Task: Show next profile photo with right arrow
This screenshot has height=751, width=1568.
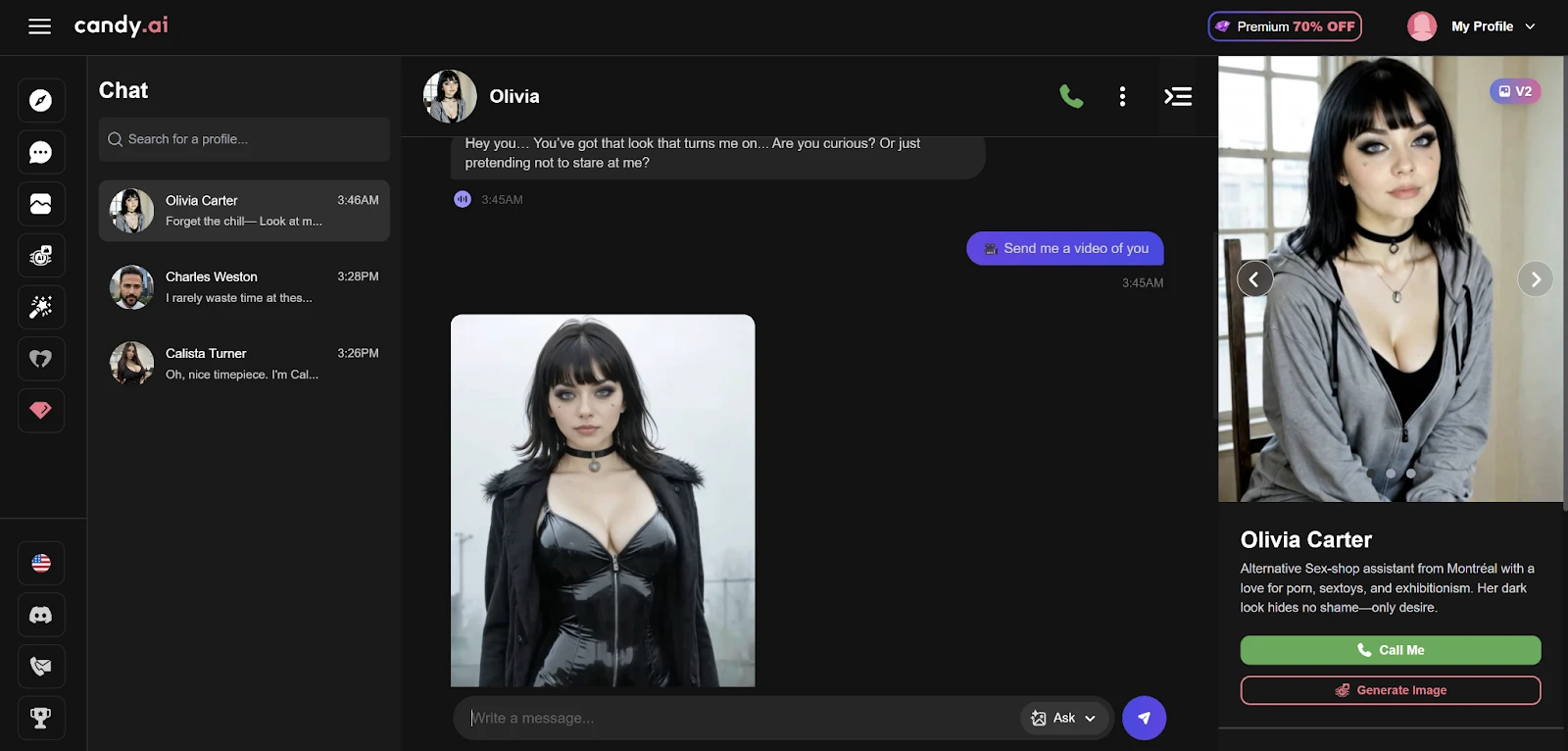Action: [x=1535, y=279]
